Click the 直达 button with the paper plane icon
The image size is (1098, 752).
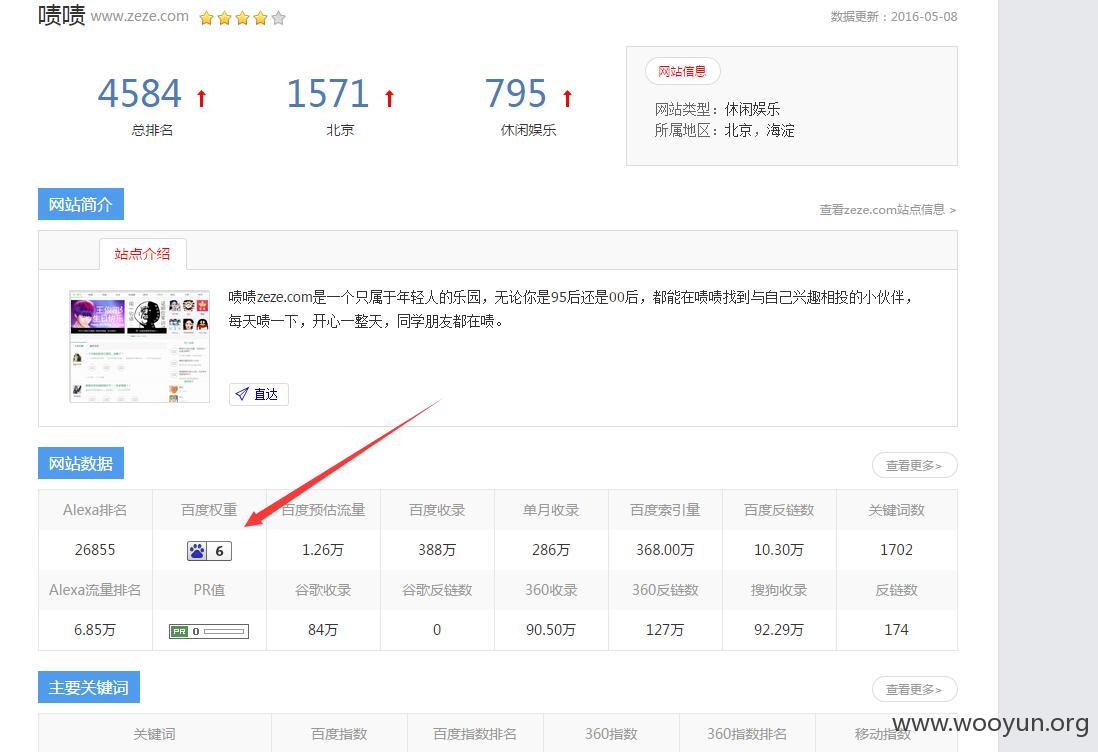click(x=258, y=394)
